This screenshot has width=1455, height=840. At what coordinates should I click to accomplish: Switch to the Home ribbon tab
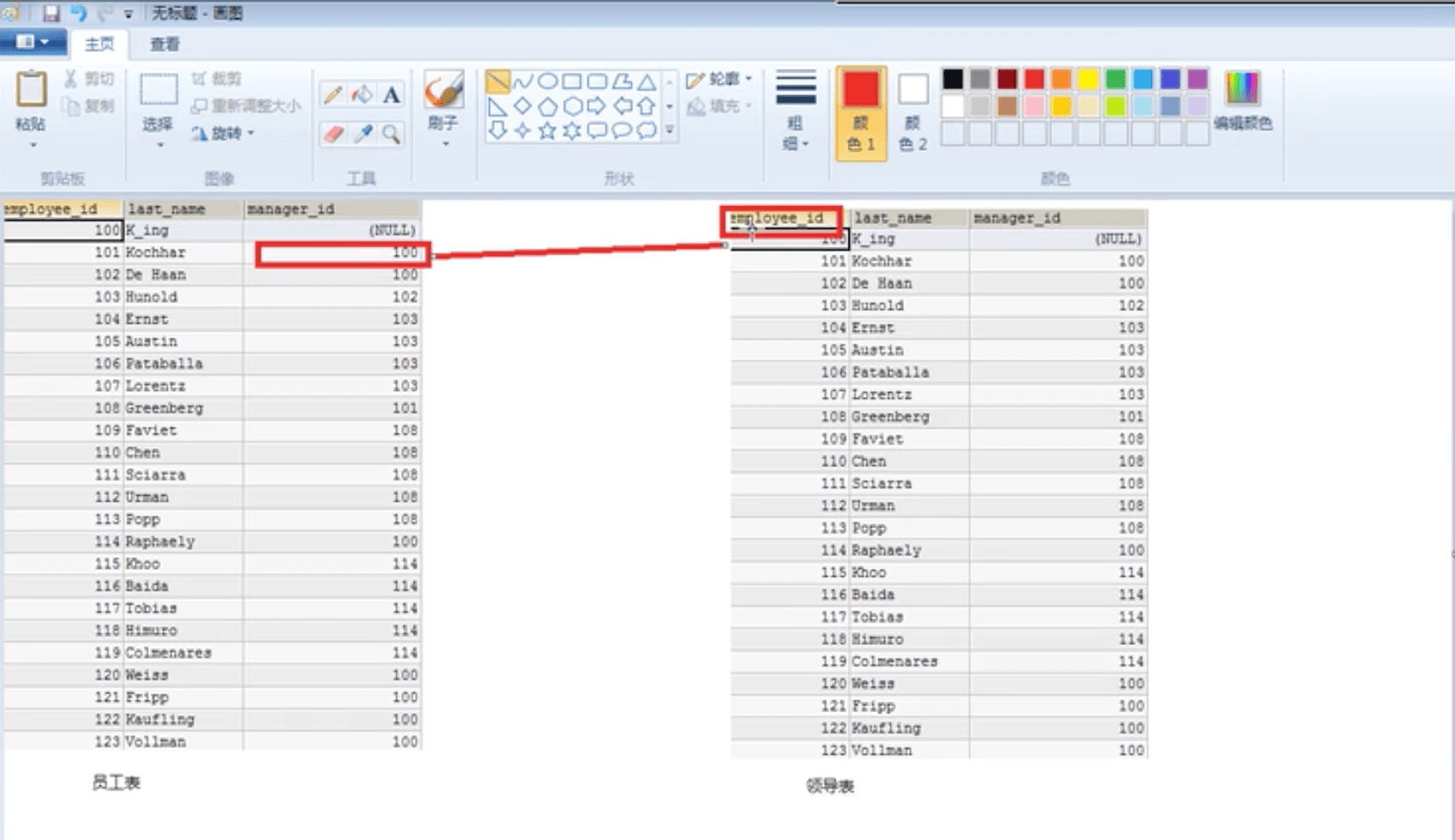pyautogui.click(x=99, y=43)
